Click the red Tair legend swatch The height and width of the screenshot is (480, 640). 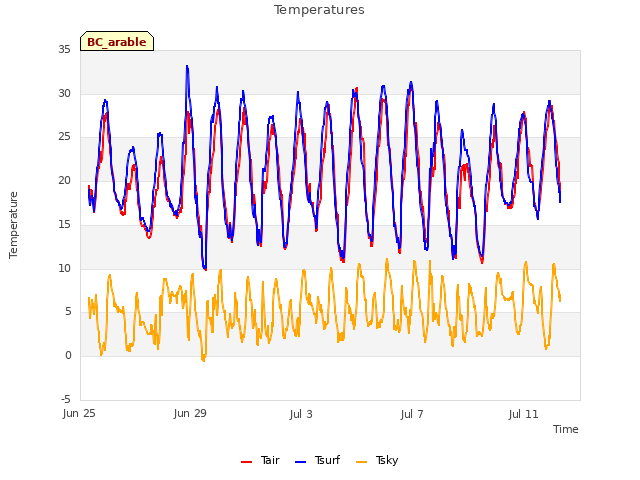[247, 462]
